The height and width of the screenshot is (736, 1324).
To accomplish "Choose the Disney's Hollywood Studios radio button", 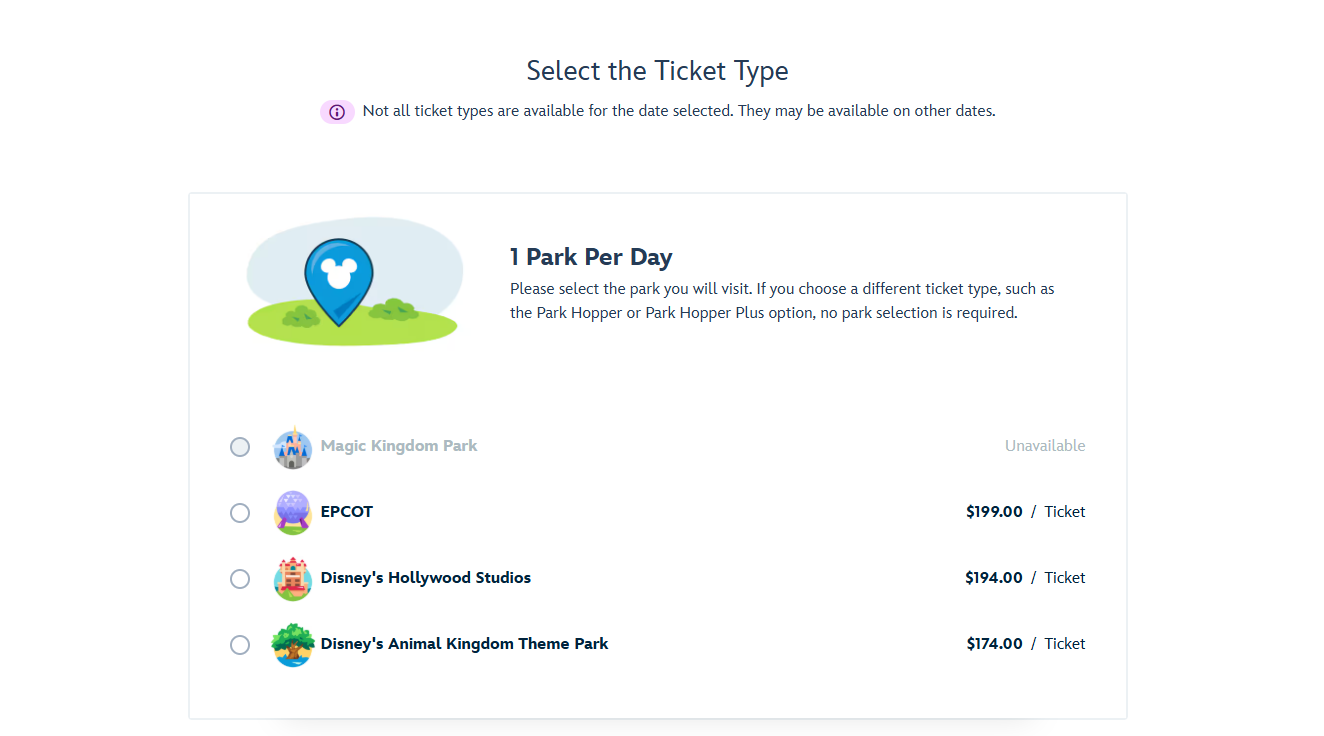I will point(240,579).
